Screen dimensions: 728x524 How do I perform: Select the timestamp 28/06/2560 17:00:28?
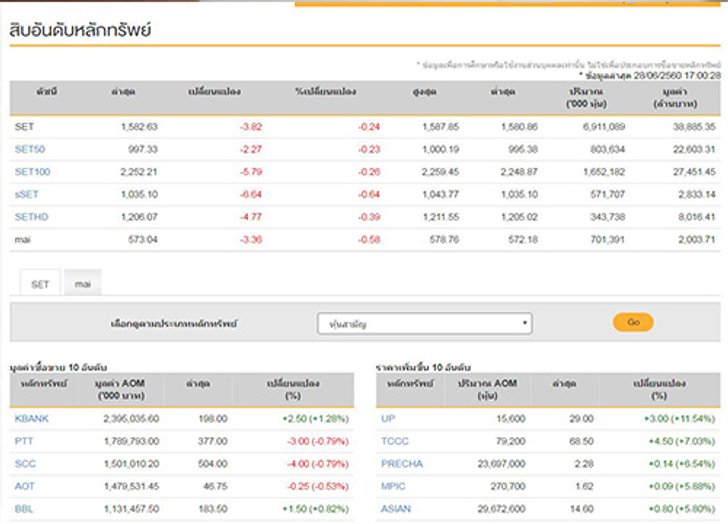tap(677, 75)
